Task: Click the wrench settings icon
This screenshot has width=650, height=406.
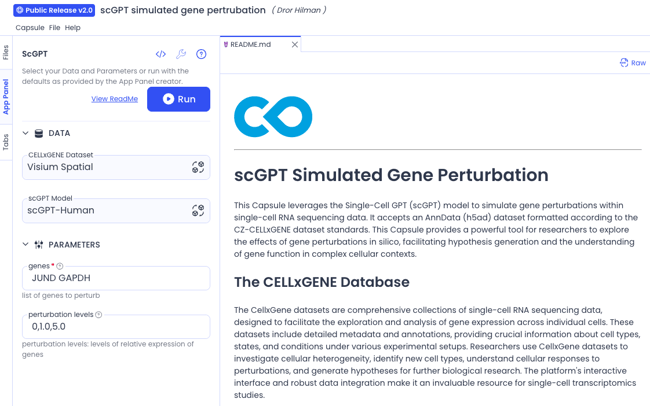Action: (181, 54)
